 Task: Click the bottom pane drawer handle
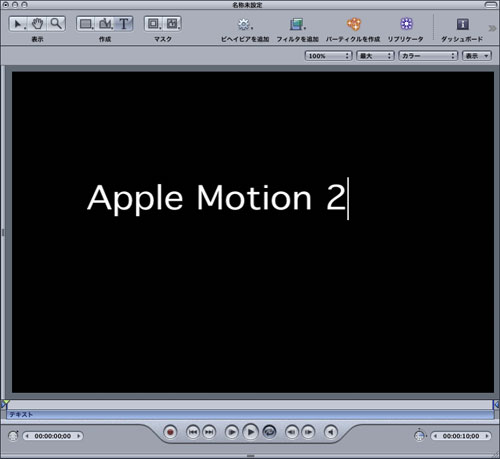tap(250, 455)
